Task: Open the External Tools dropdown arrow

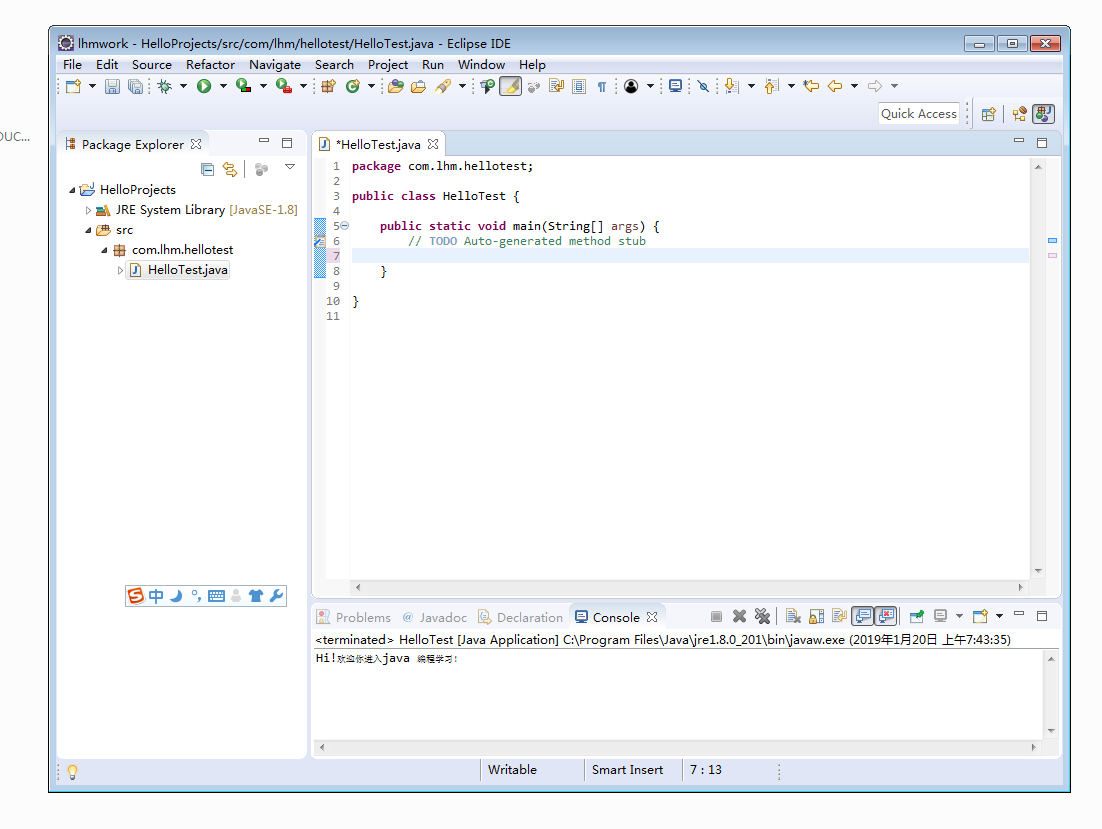Action: coord(304,86)
